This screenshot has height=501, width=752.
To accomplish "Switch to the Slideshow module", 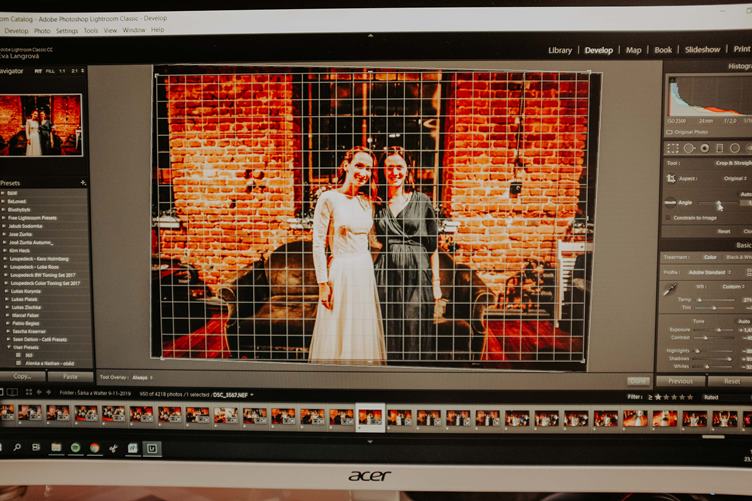I will (x=703, y=49).
